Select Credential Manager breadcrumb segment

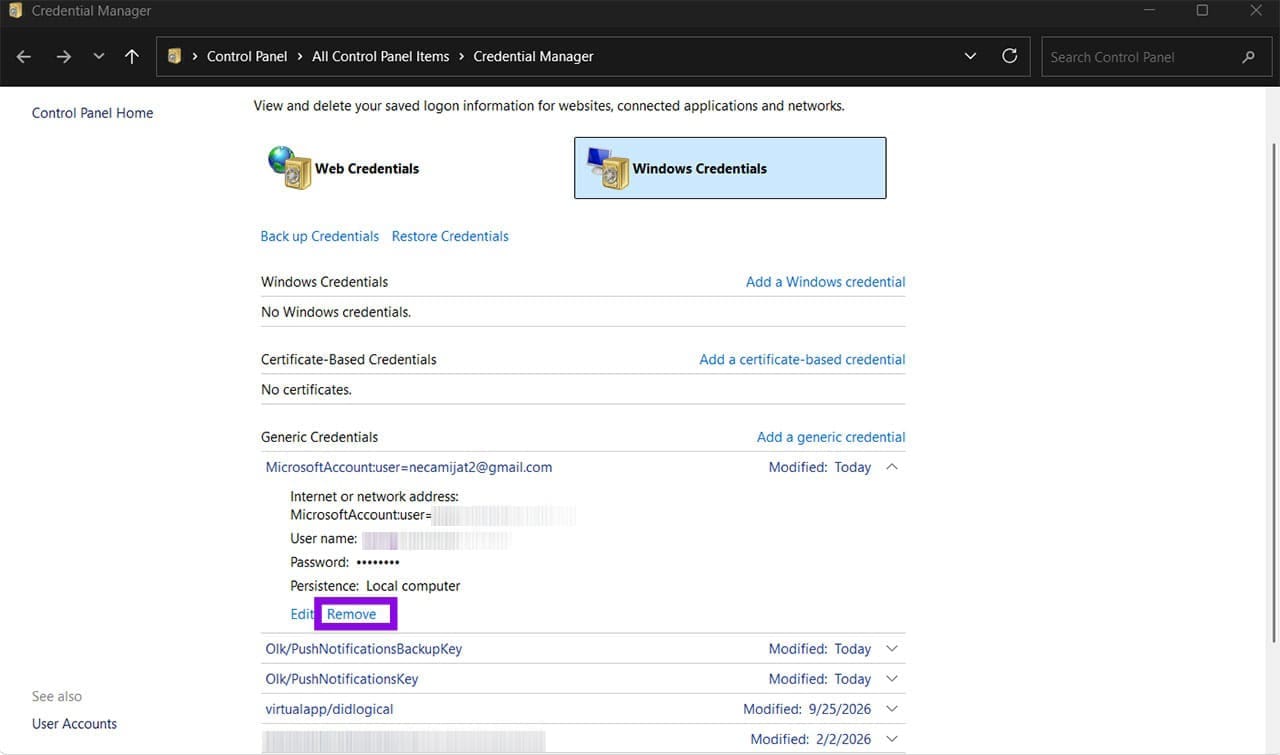click(x=533, y=57)
